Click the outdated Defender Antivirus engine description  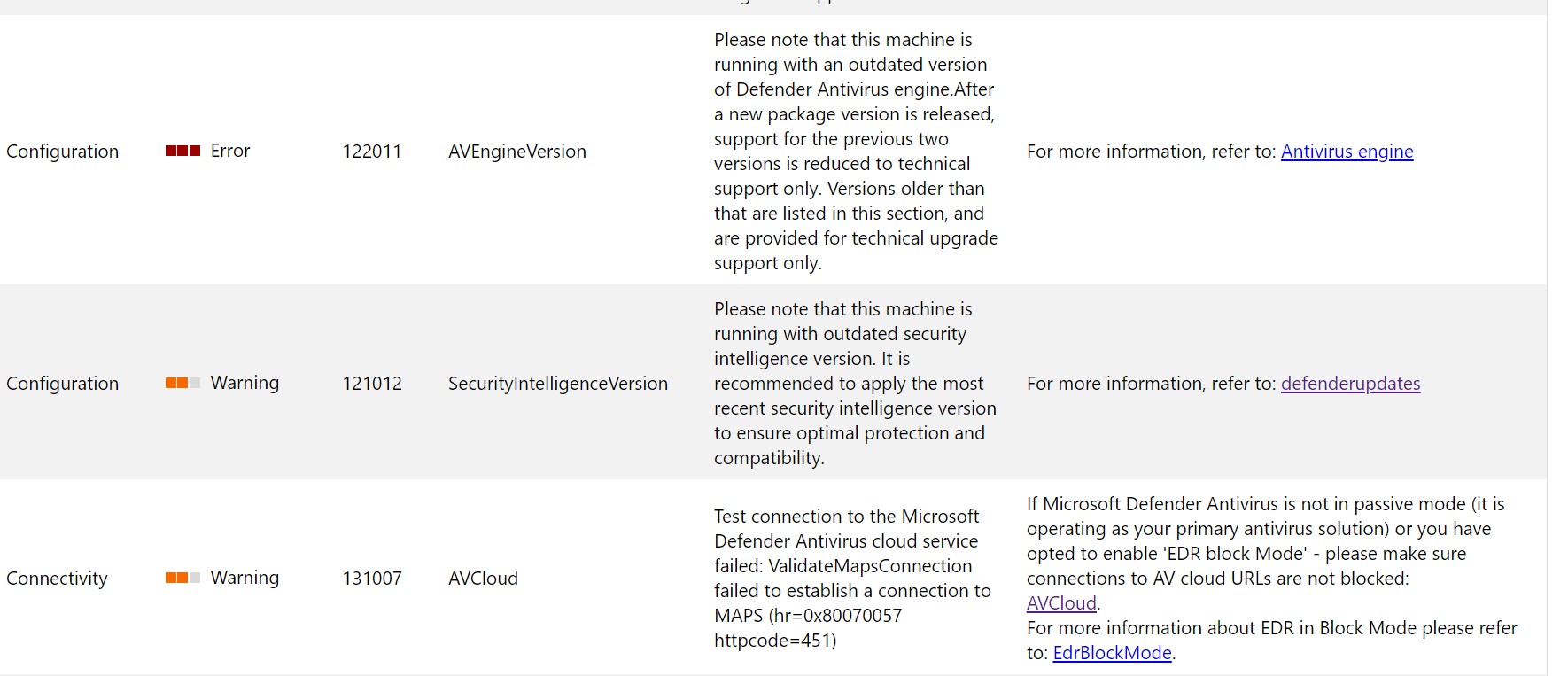tap(856, 152)
